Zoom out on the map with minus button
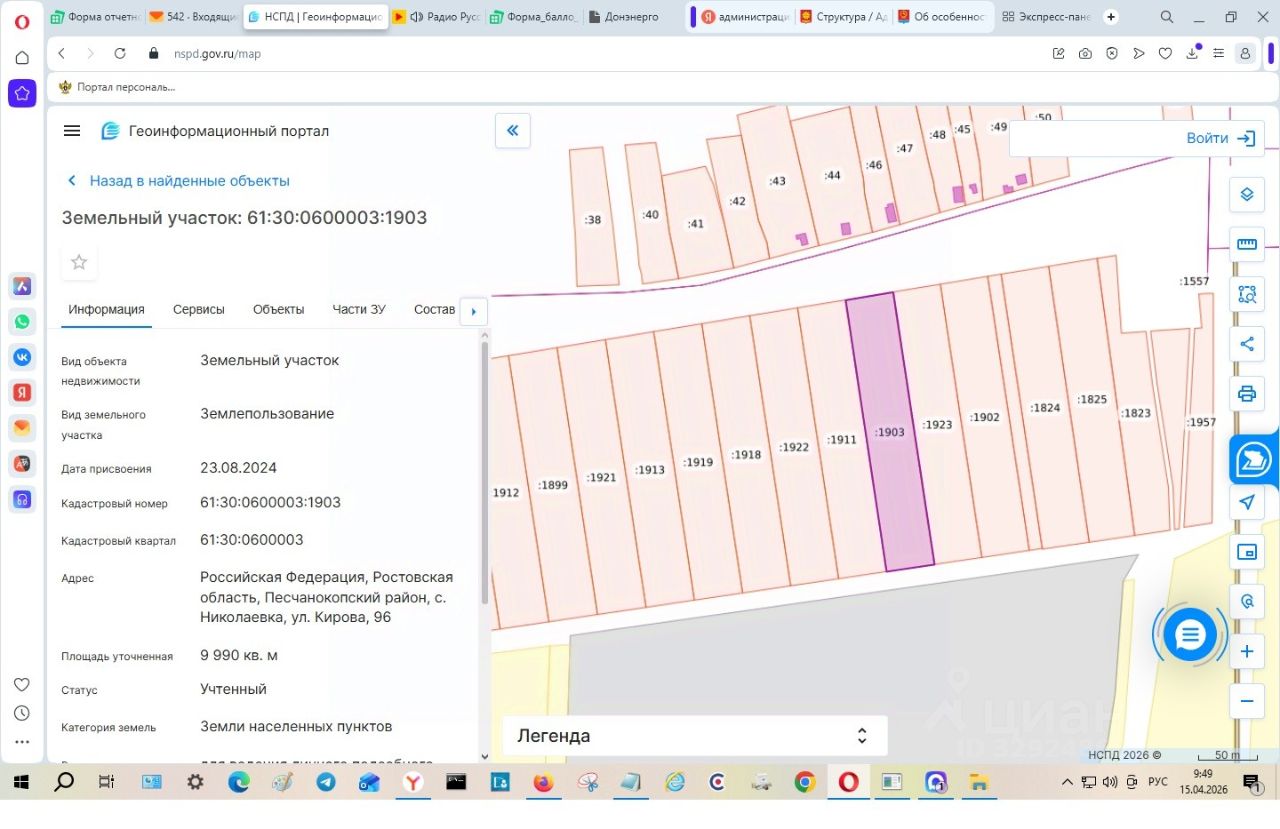 [x=1246, y=701]
